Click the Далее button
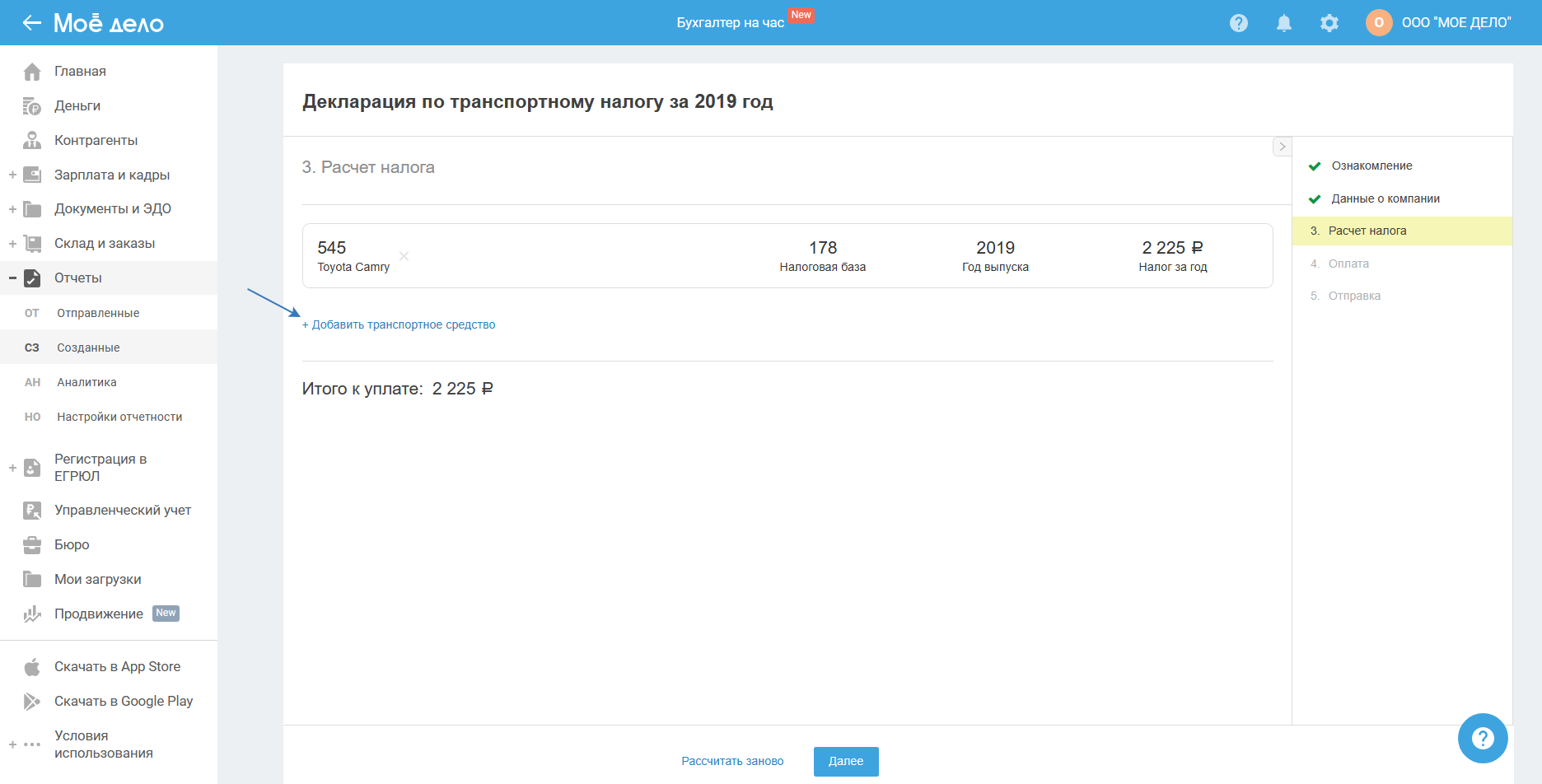 point(846,762)
